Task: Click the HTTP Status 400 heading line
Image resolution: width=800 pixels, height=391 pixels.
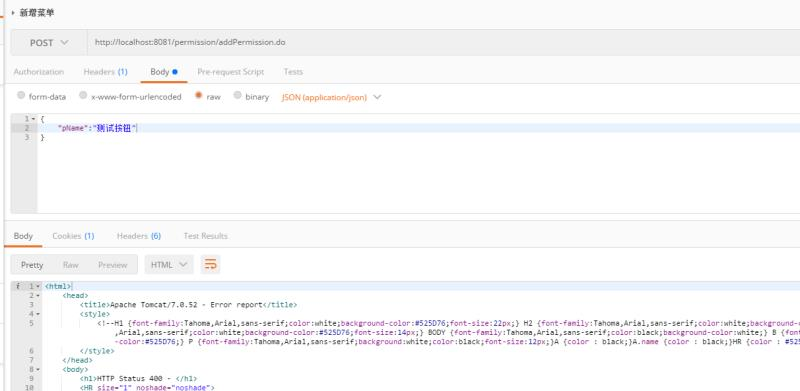Action: (138, 378)
